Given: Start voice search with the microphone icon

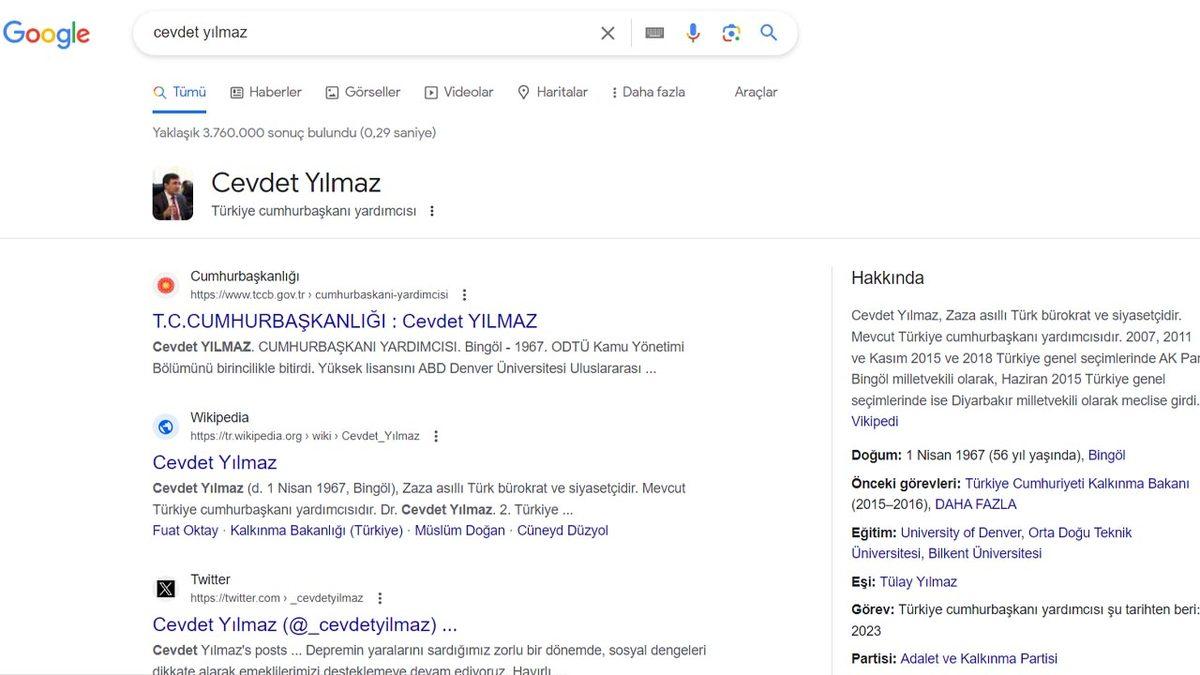Looking at the screenshot, I should click(x=692, y=31).
